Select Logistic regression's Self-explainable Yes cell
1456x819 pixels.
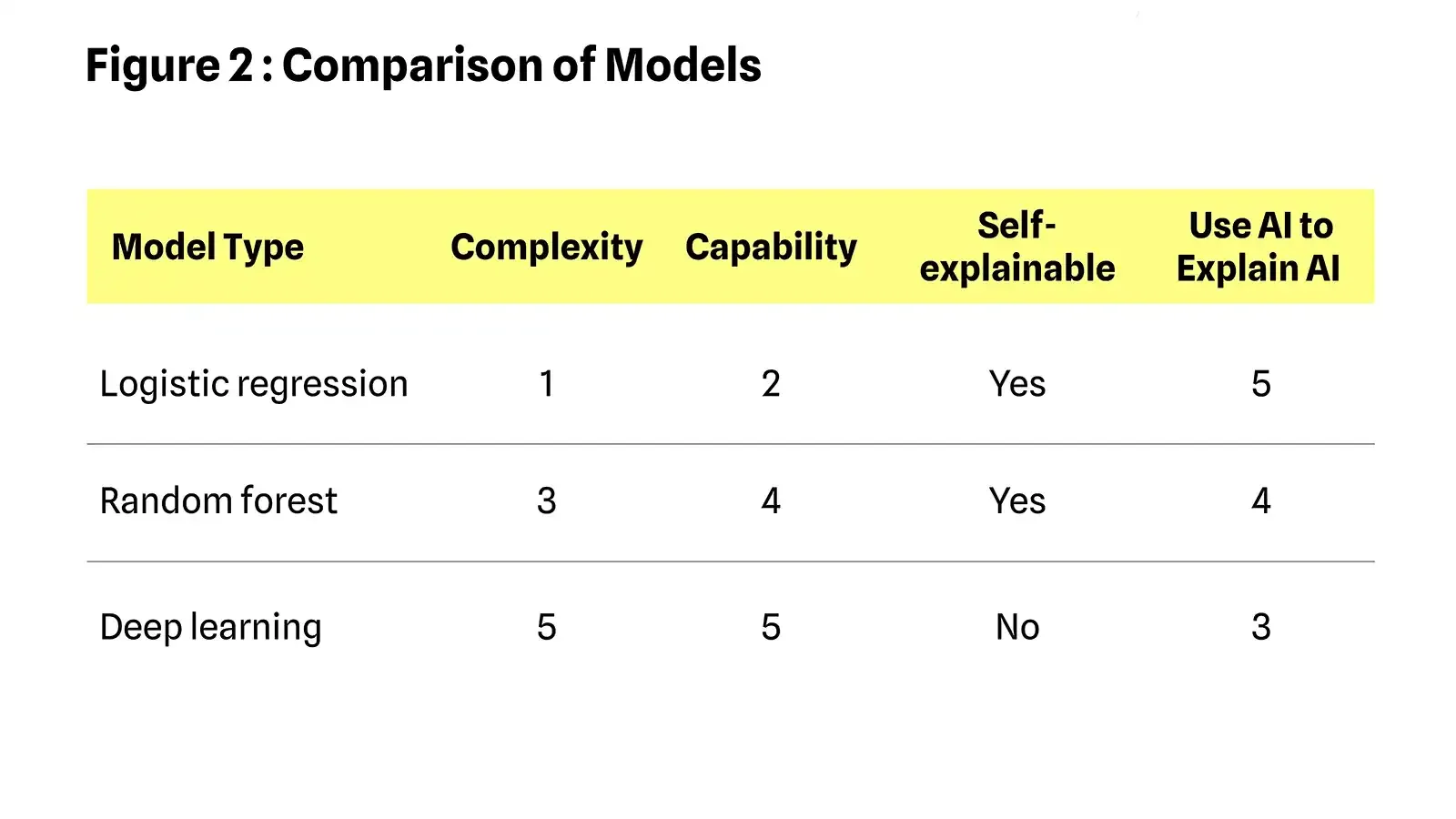pos(1016,384)
